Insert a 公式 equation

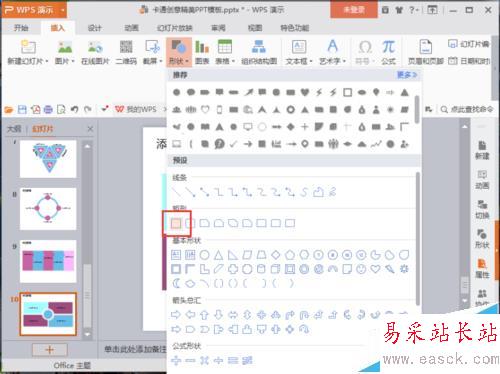click(x=388, y=53)
